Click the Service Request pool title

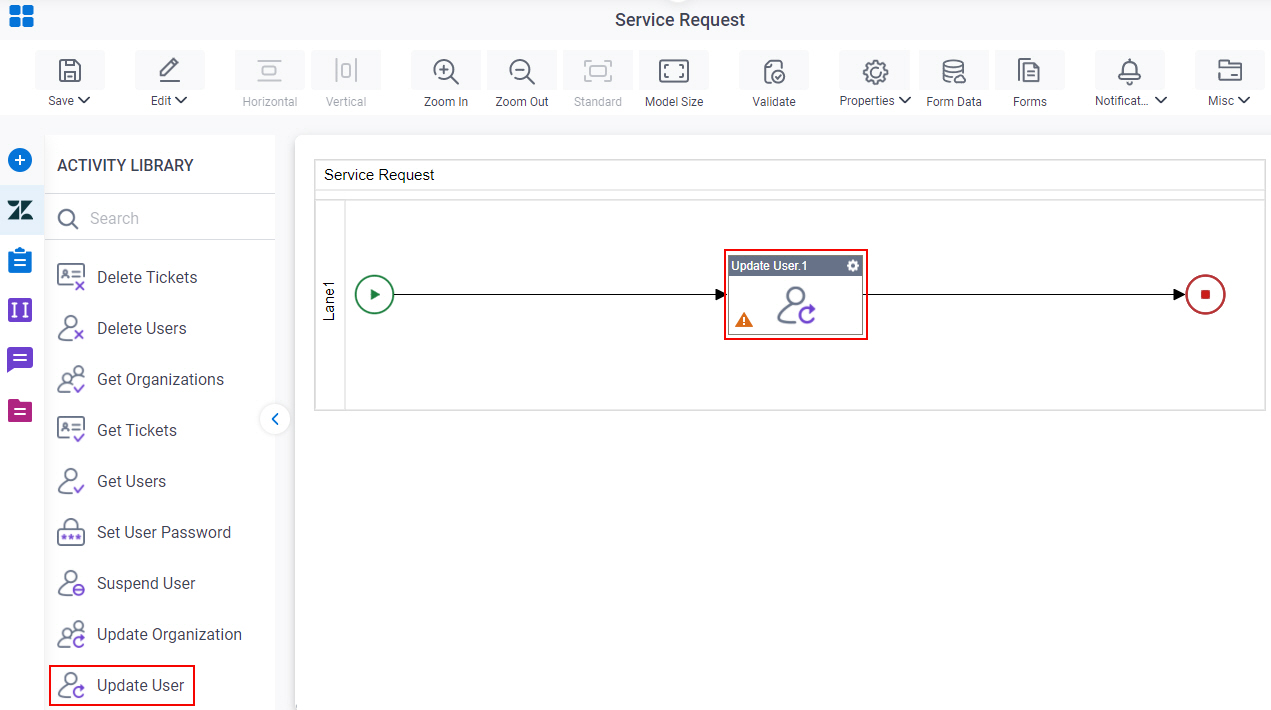(x=379, y=175)
